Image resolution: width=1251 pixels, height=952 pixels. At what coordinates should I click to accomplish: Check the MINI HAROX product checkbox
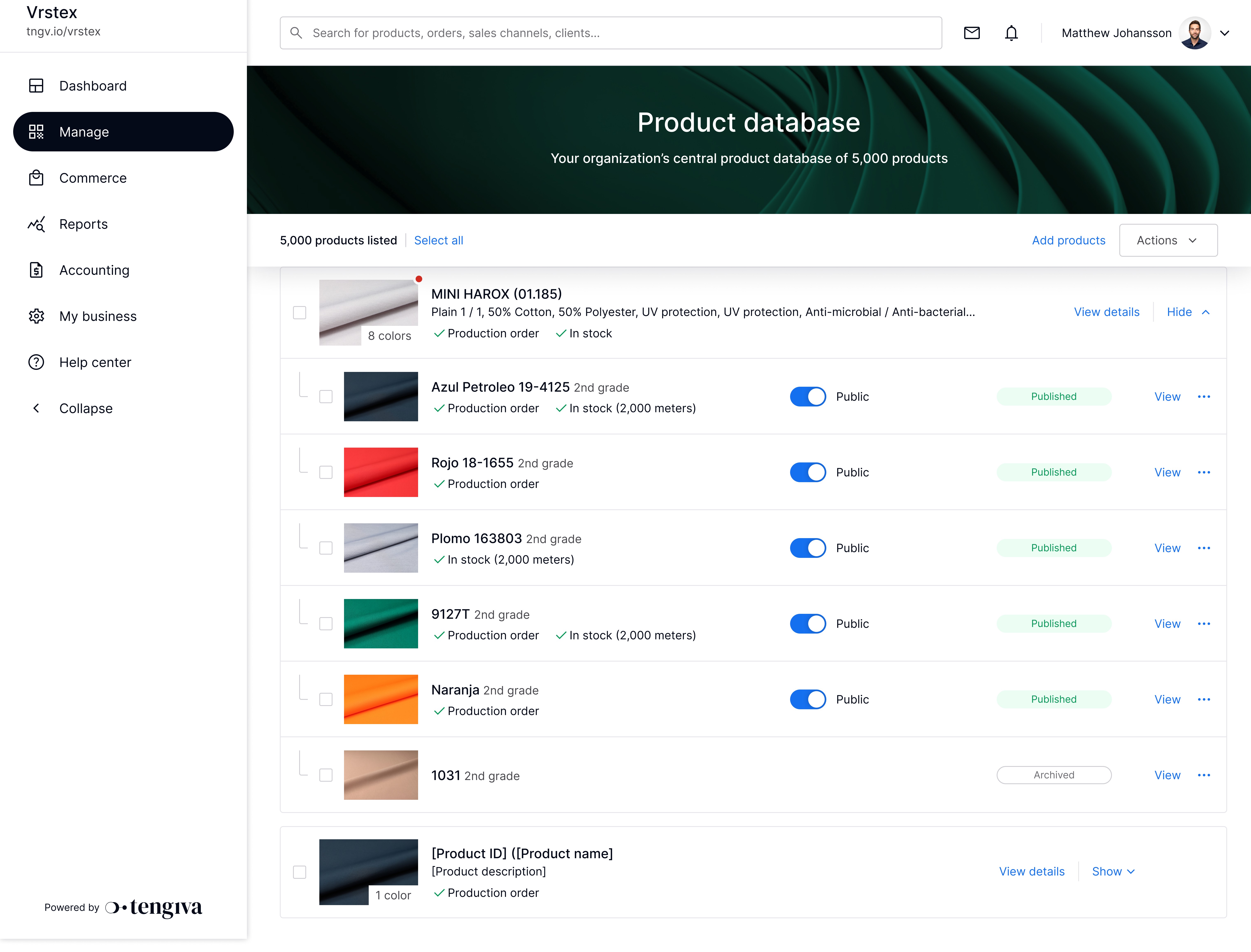[299, 313]
